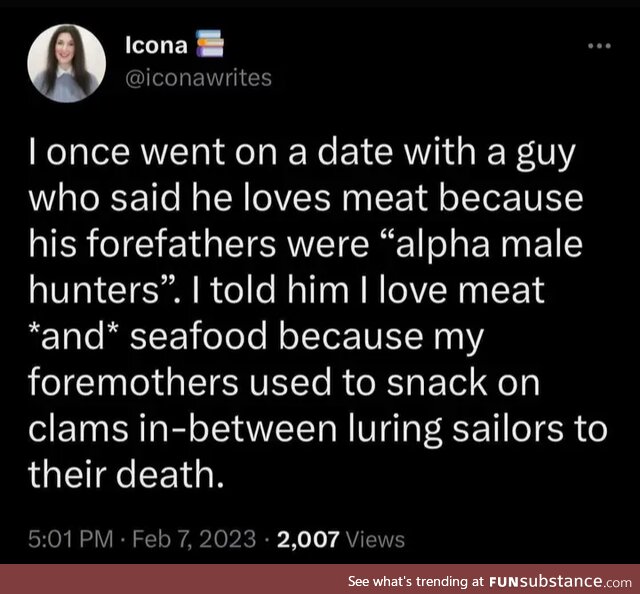Click the word "clams" in the tweet

click(x=78, y=429)
